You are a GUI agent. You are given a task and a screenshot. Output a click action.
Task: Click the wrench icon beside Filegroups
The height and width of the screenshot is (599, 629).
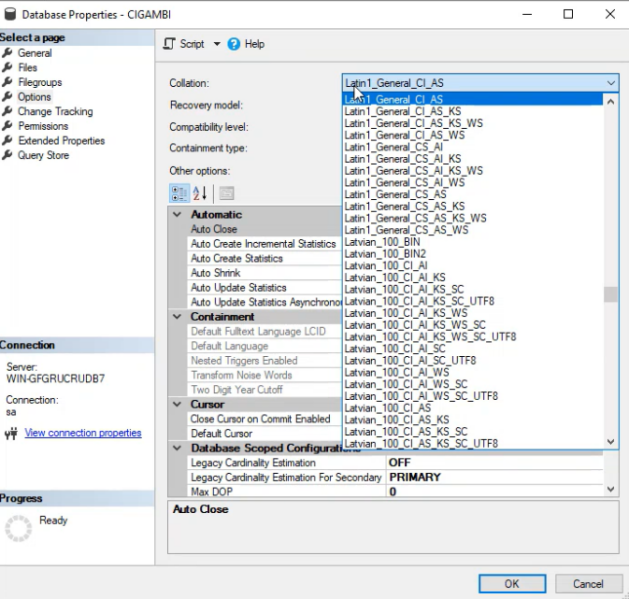(x=7, y=82)
